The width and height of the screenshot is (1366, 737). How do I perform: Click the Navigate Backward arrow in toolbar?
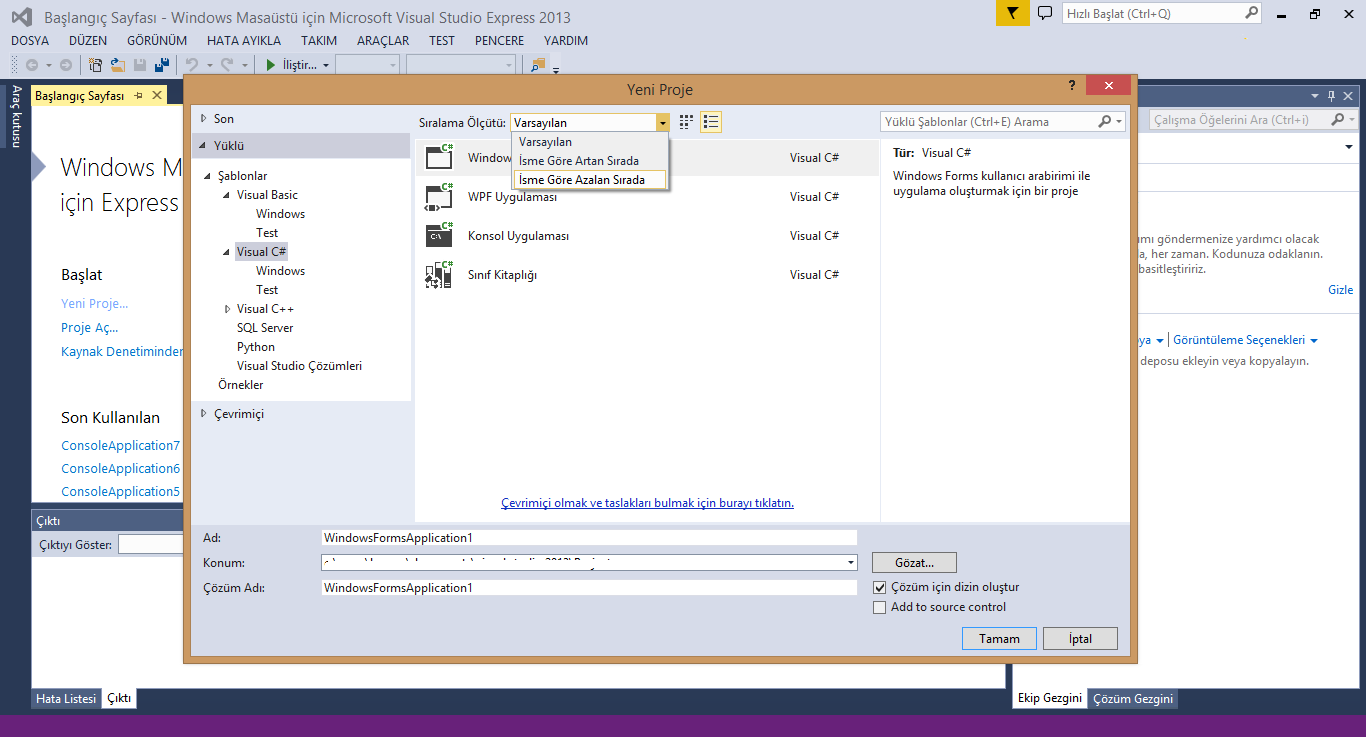(32, 65)
